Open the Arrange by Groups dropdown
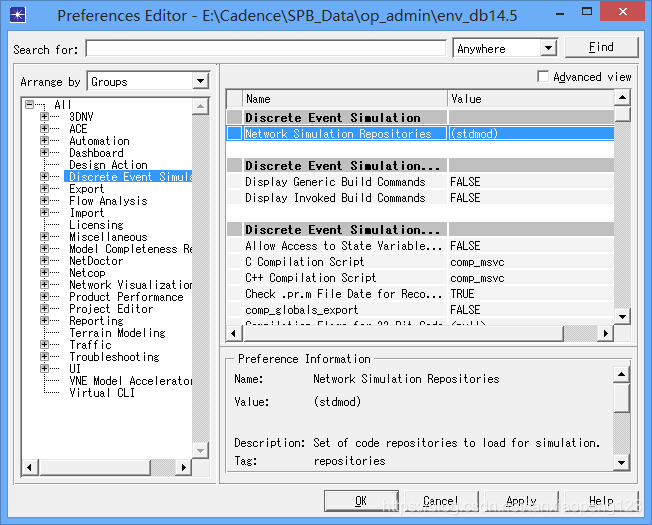Image resolution: width=652 pixels, height=525 pixels. (200, 81)
